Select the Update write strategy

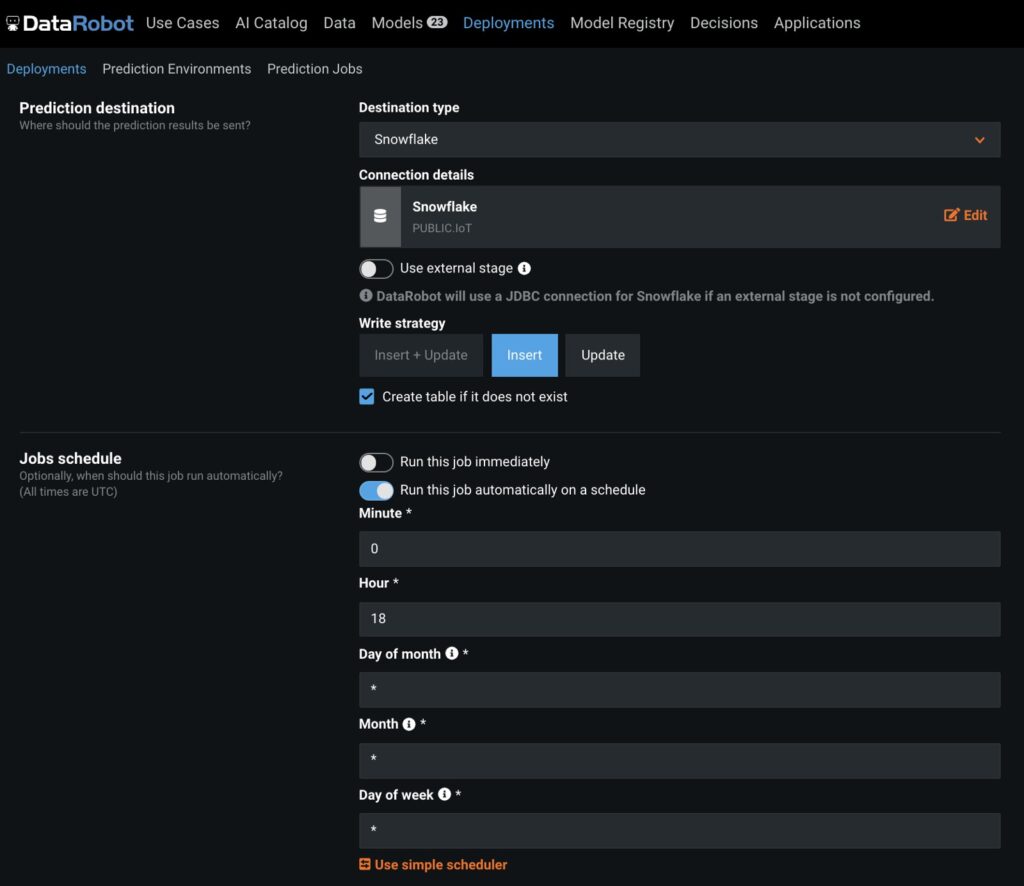pyautogui.click(x=603, y=355)
